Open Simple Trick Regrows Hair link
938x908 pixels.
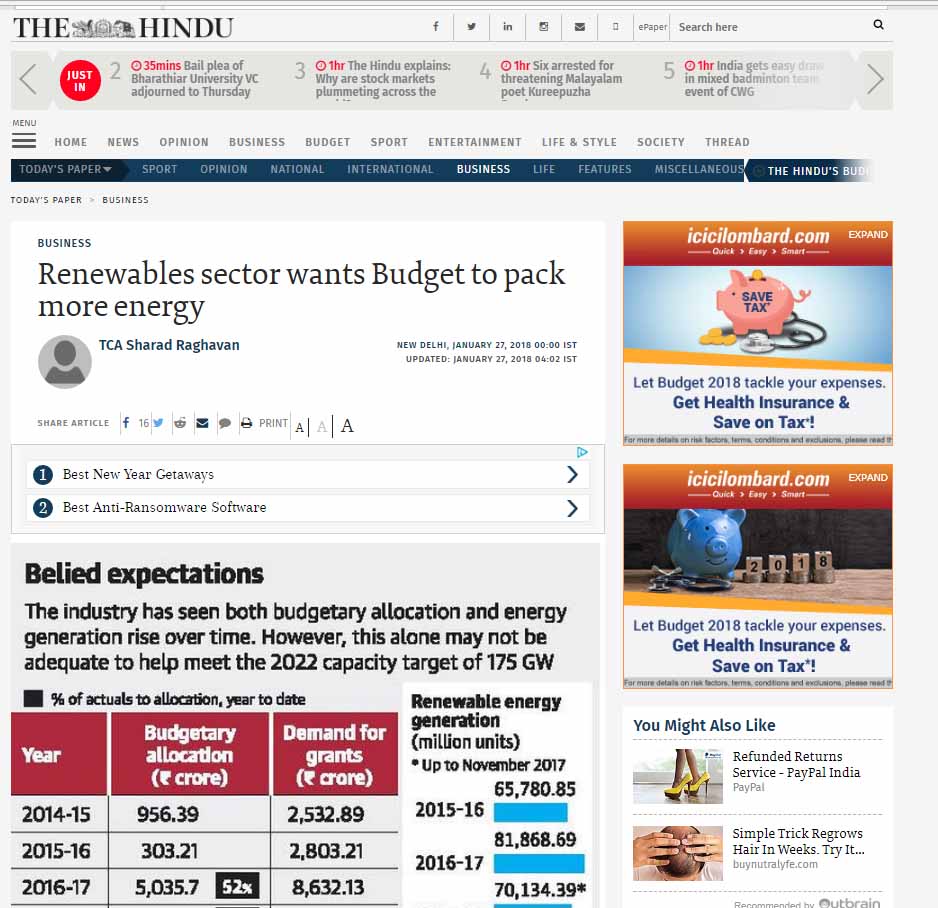798,841
